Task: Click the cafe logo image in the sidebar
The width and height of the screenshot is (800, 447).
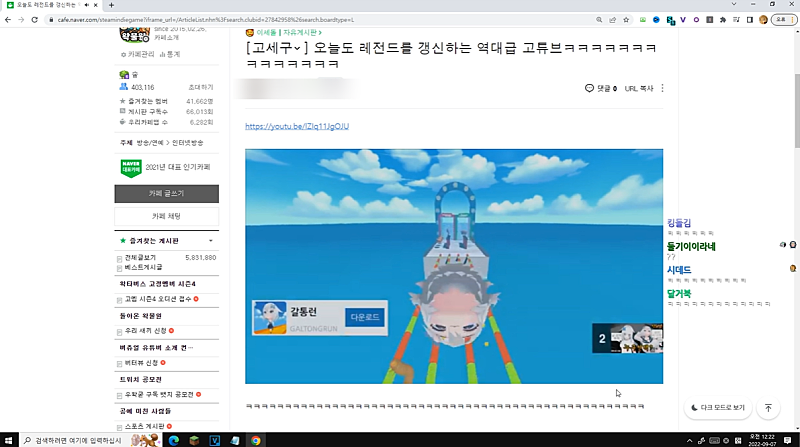Action: [134, 35]
